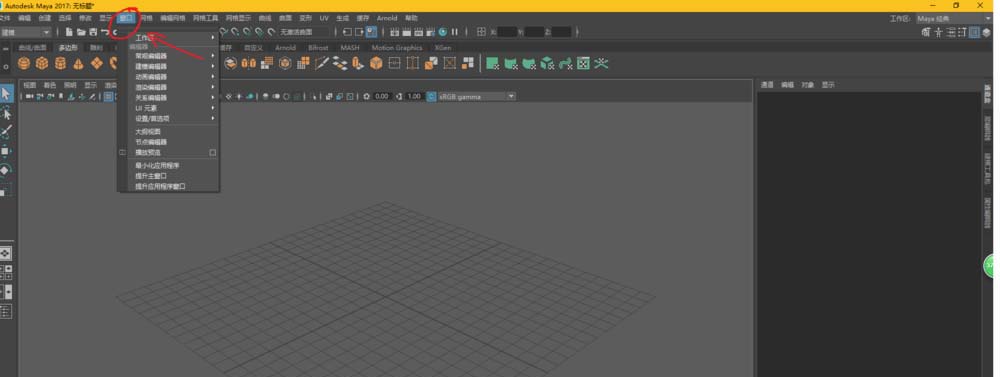Select the Paint Selection brush tool

[6, 131]
